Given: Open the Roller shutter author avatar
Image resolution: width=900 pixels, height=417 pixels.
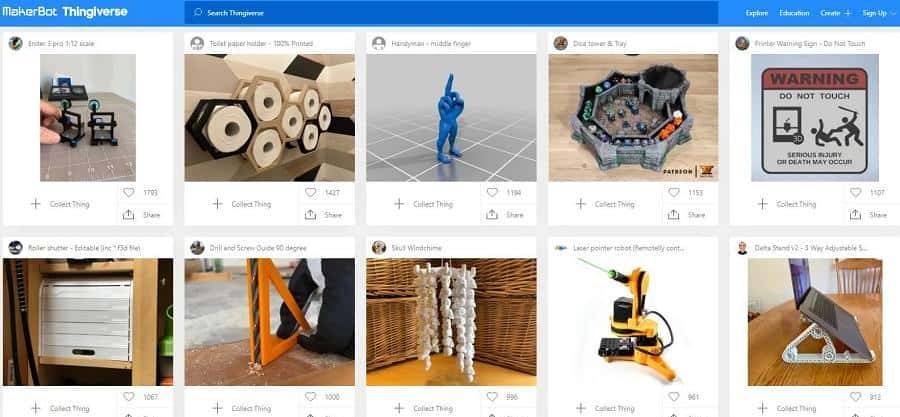Looking at the screenshot, I should (x=15, y=248).
